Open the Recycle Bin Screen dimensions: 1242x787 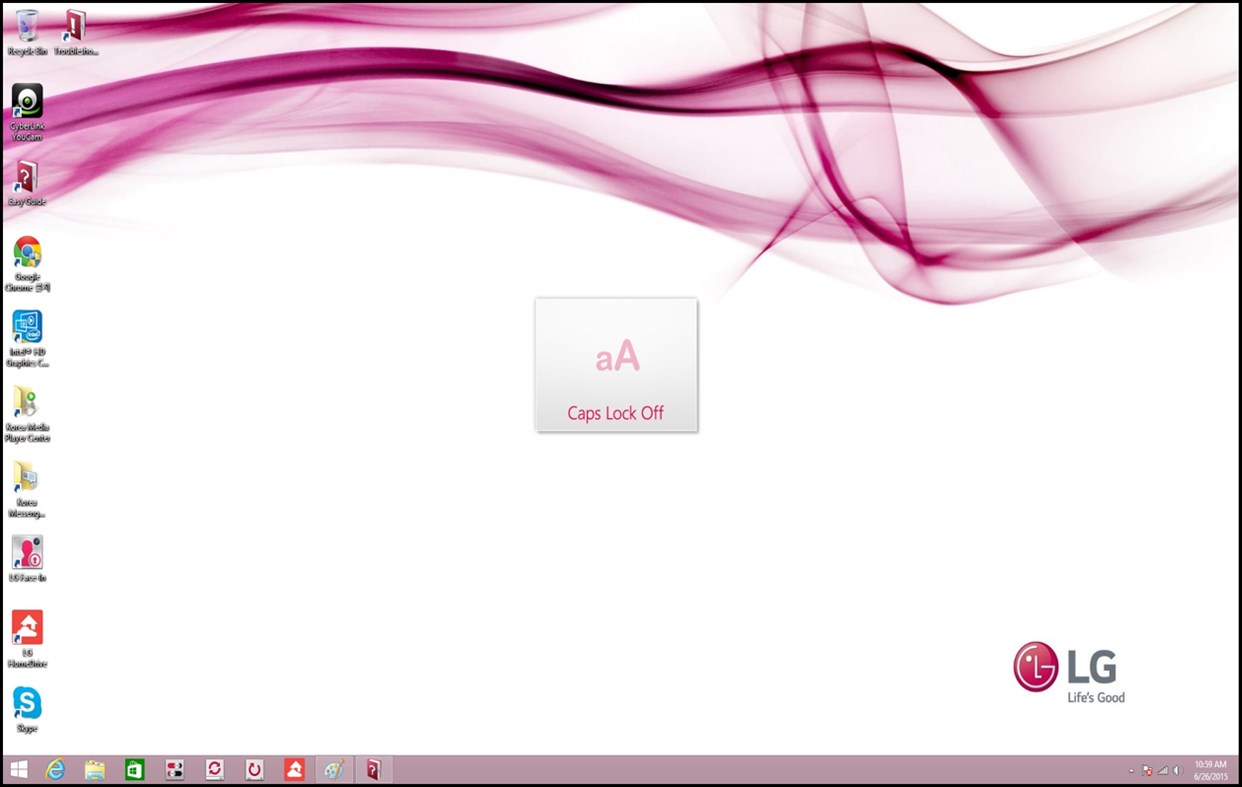pos(27,25)
